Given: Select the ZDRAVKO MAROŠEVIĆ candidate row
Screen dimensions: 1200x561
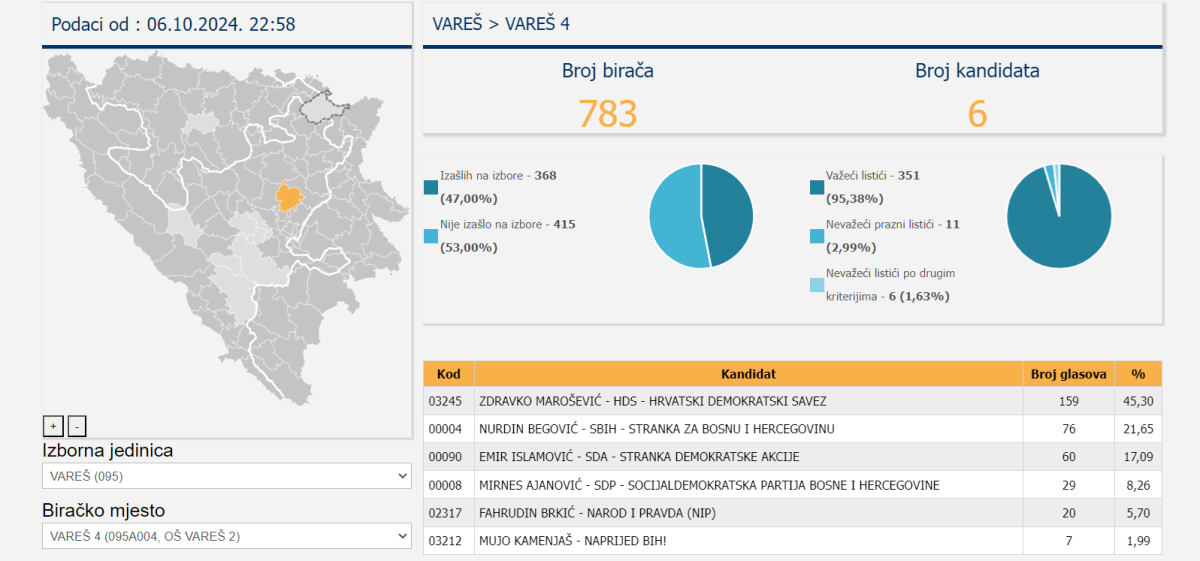Looking at the screenshot, I should pyautogui.click(x=793, y=401).
